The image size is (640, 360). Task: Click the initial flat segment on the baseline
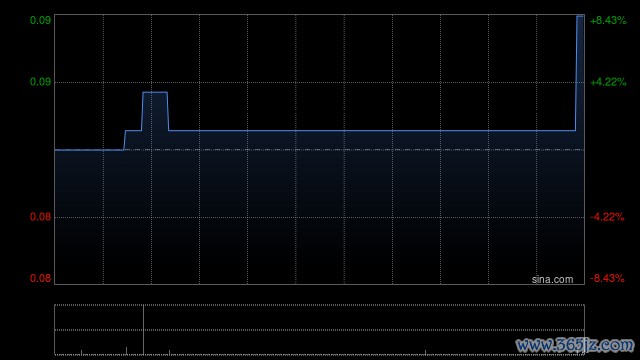[89, 150]
